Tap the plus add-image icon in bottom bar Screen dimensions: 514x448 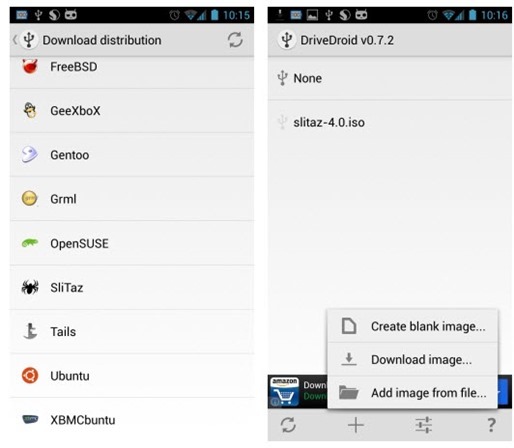coord(356,425)
